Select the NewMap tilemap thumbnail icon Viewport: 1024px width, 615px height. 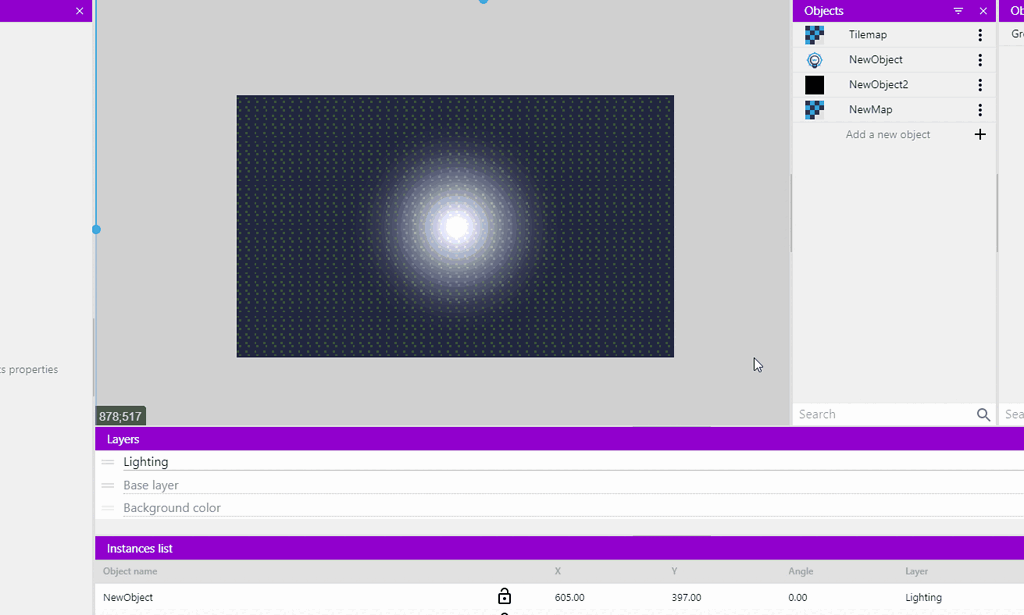coord(814,109)
